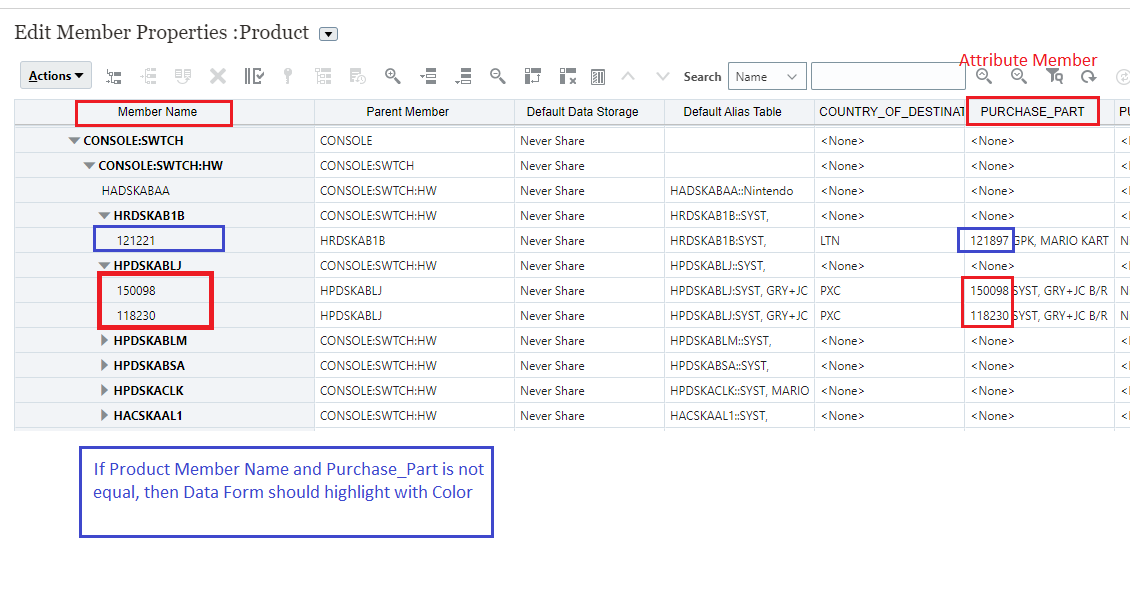Click the Assign Access key icon
Screen dimensions: 1130x592
286,76
